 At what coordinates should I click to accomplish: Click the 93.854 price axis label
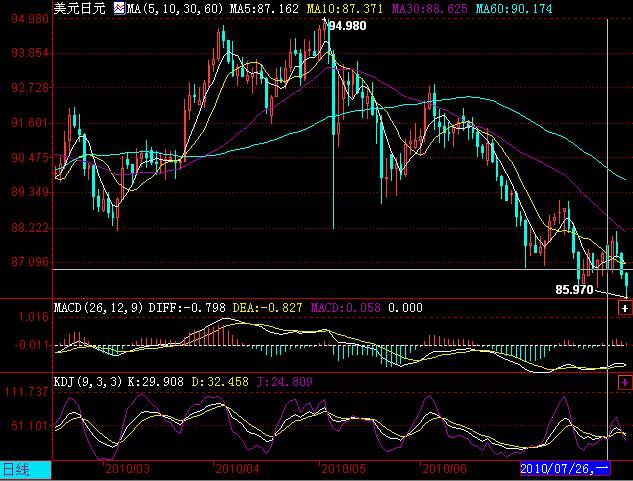pyautogui.click(x=30, y=53)
